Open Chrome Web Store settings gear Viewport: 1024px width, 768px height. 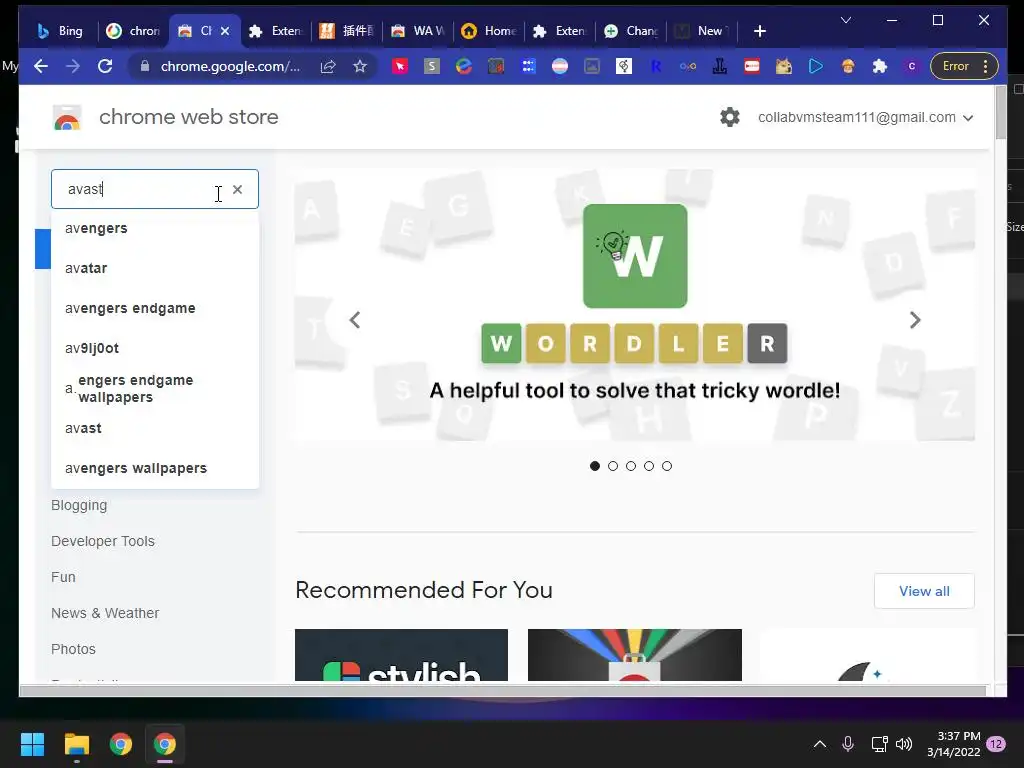[729, 117]
